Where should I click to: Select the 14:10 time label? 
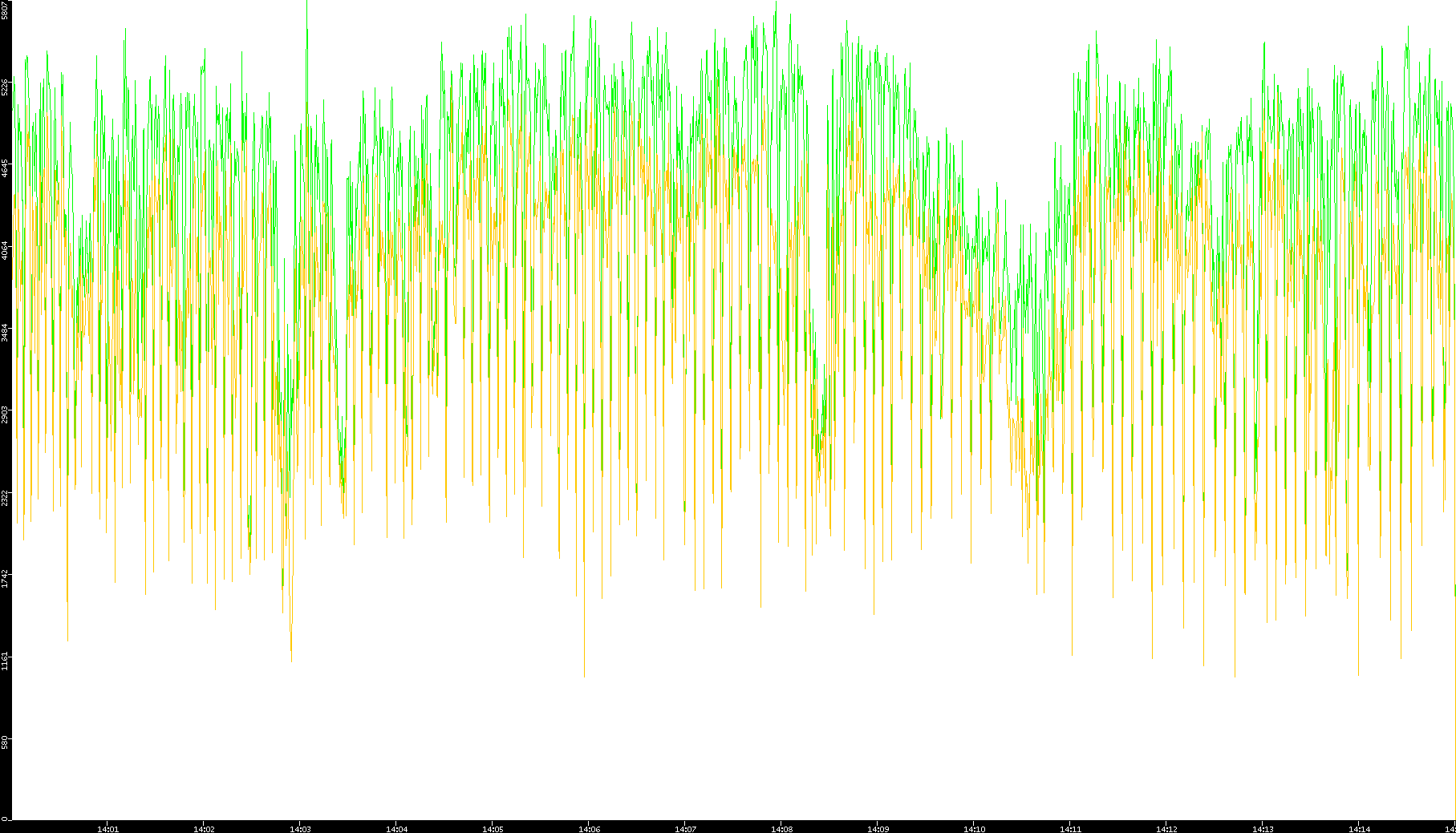(974, 829)
